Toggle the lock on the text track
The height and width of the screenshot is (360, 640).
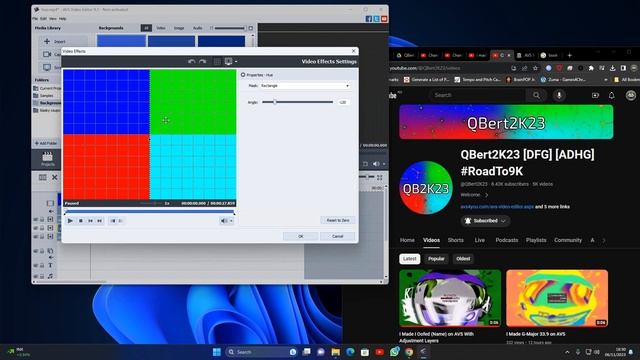pyautogui.click(x=42, y=265)
